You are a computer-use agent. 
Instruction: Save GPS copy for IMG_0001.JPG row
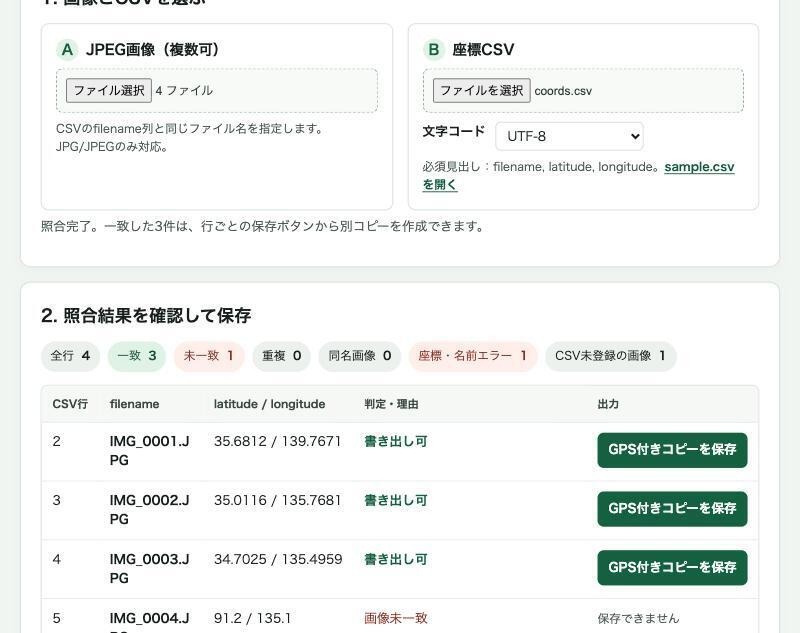pyautogui.click(x=672, y=450)
